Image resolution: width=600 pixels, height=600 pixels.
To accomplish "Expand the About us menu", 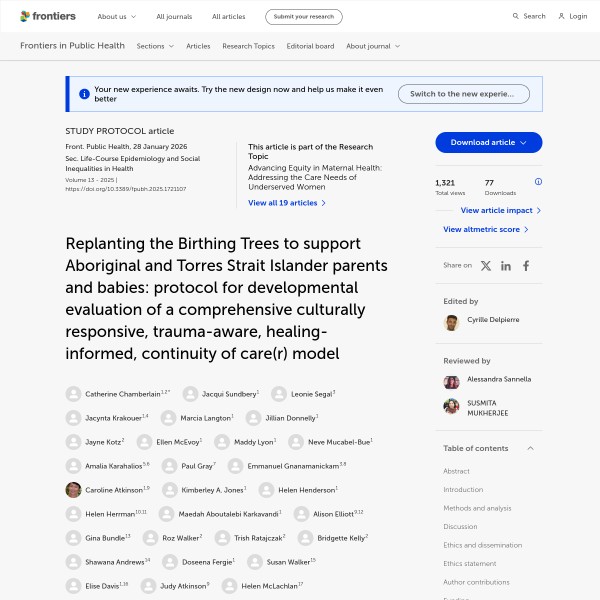I will (x=116, y=17).
